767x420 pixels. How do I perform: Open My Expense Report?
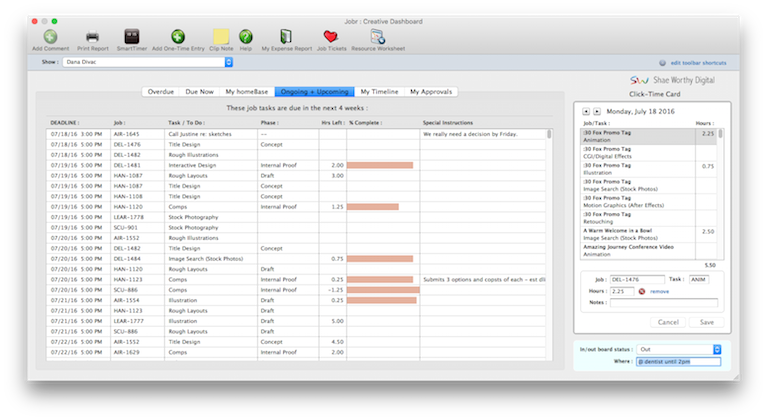[286, 36]
